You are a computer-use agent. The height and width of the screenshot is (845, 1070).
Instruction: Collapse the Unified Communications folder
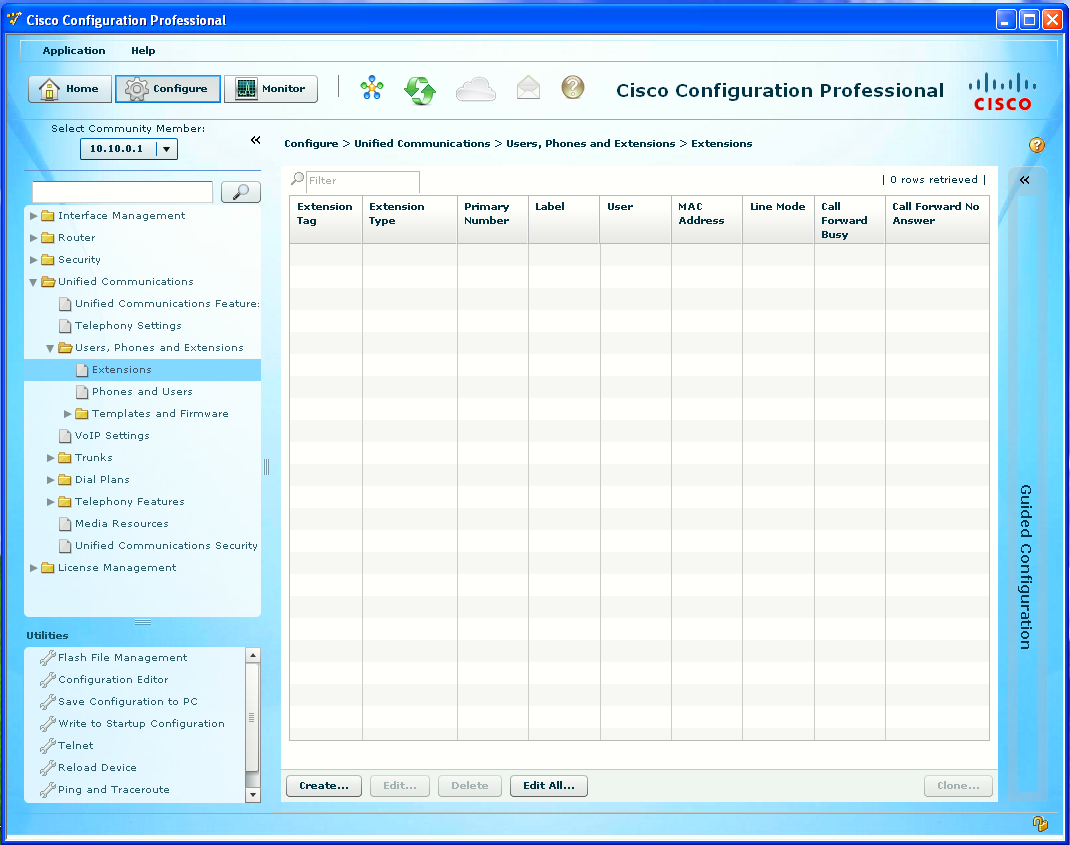point(33,282)
